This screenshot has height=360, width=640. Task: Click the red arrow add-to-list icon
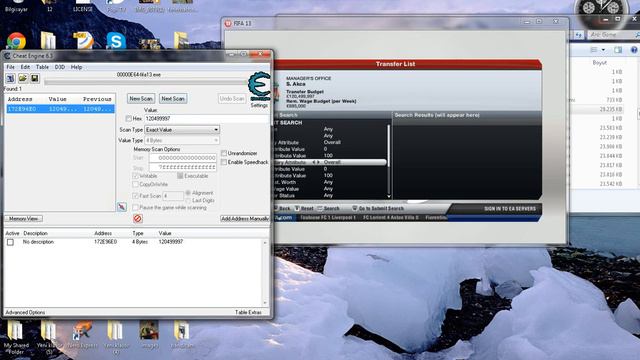point(122,207)
